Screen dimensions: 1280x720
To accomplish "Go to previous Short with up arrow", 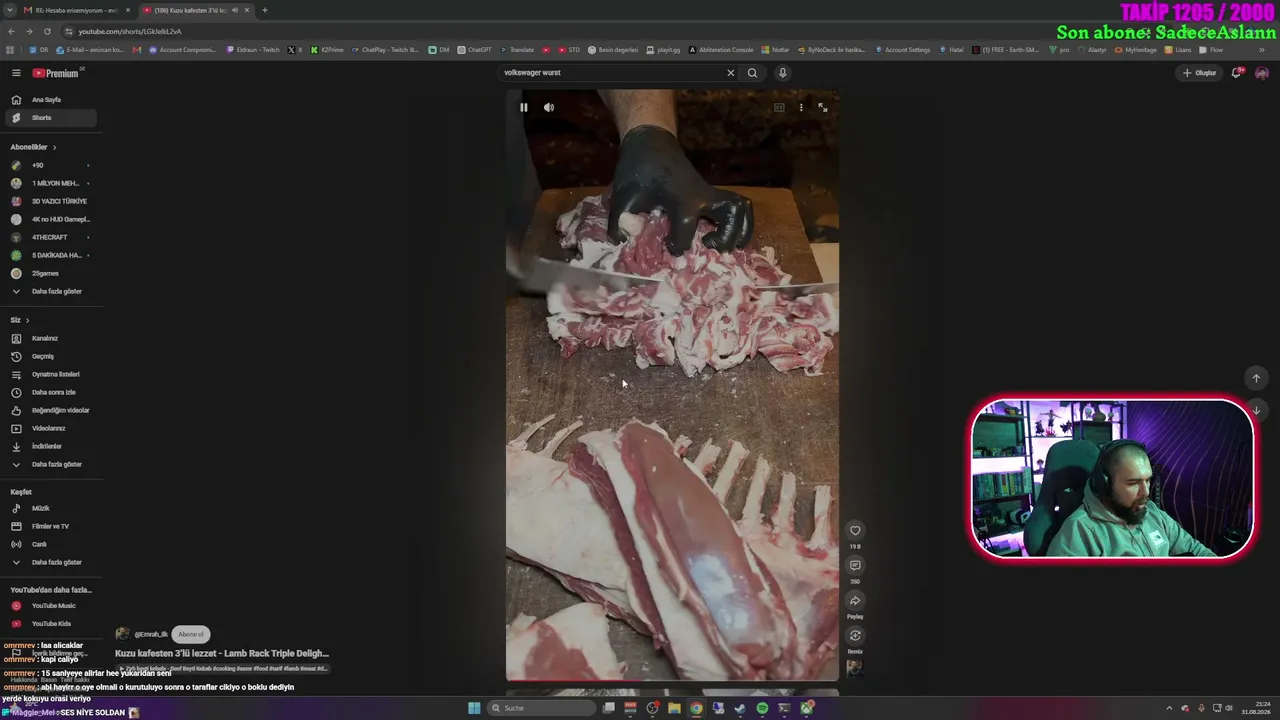I will coord(1257,378).
